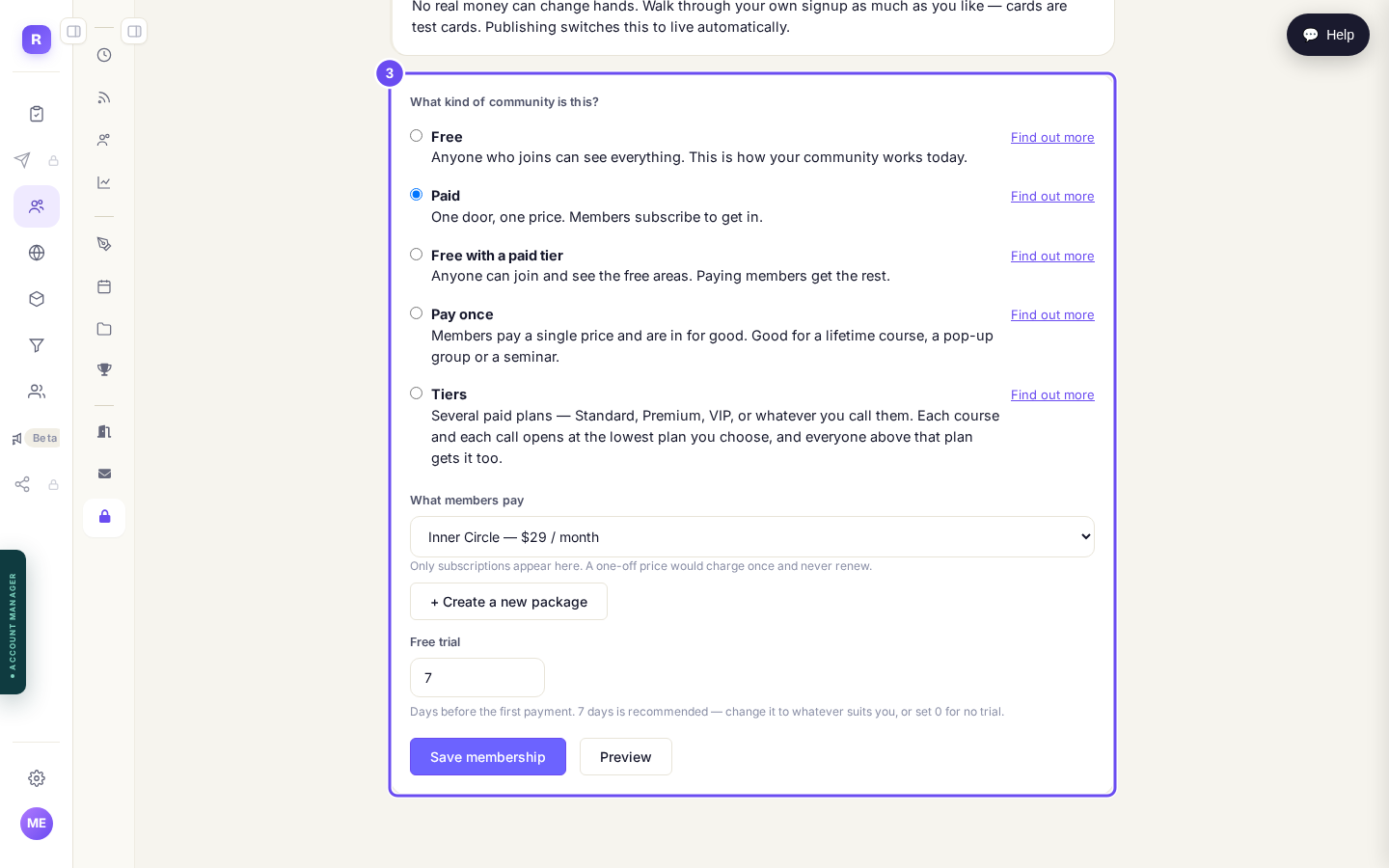Select the funnel filter sidebar icon
The image size is (1389, 868).
point(37,345)
